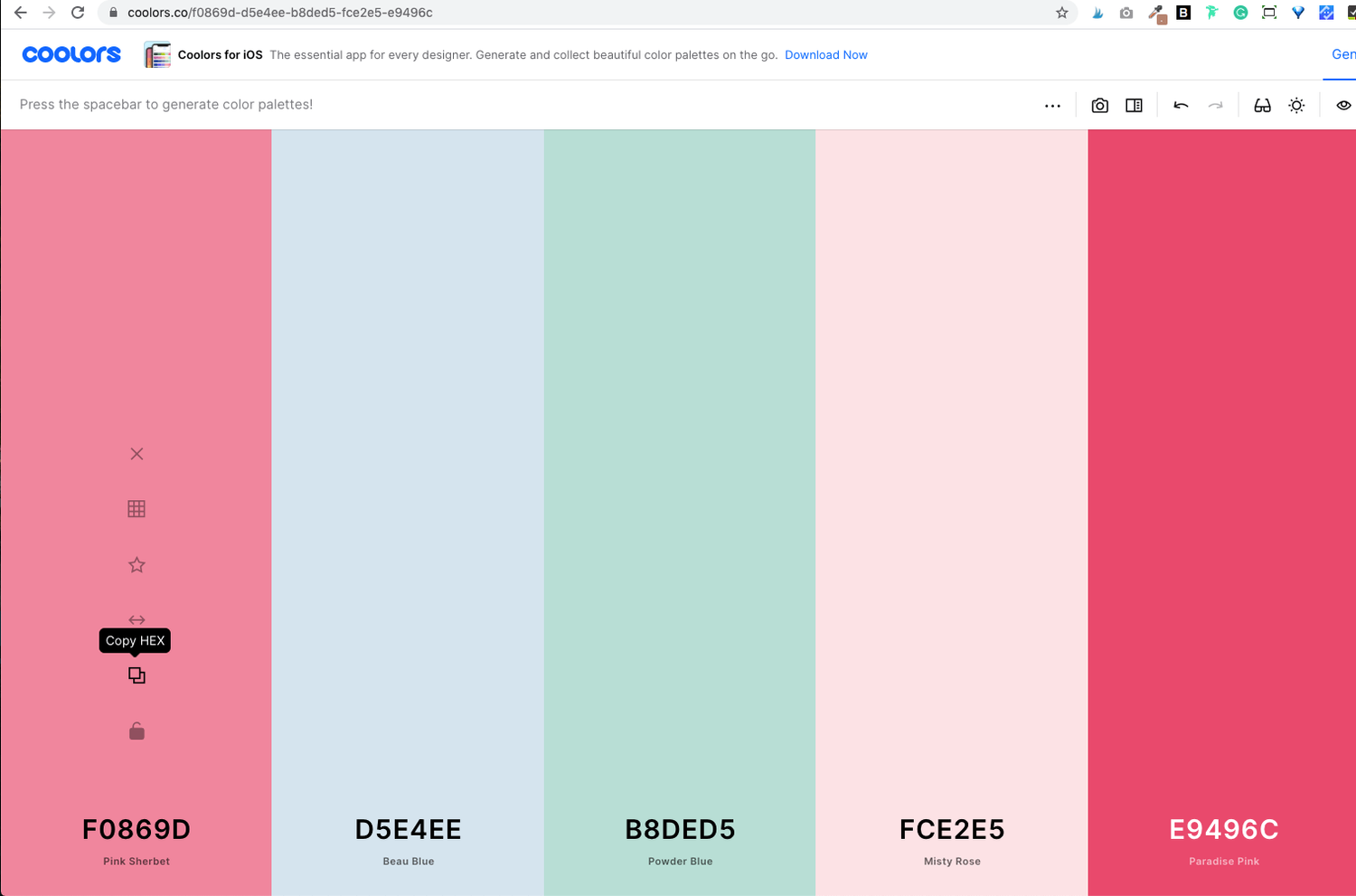Open the palette layout view icon
This screenshot has width=1356, height=896.
(1134, 105)
